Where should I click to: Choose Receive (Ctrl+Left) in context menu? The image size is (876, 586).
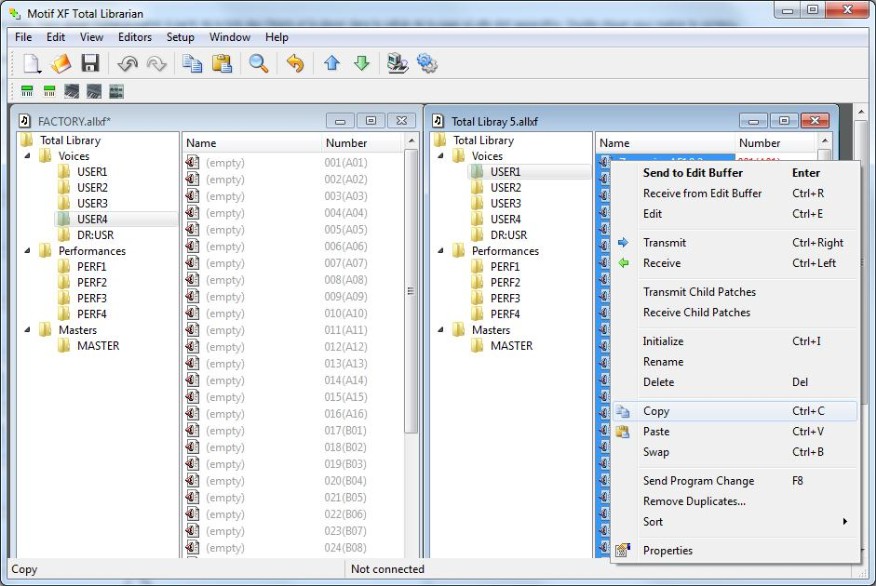coord(735,263)
